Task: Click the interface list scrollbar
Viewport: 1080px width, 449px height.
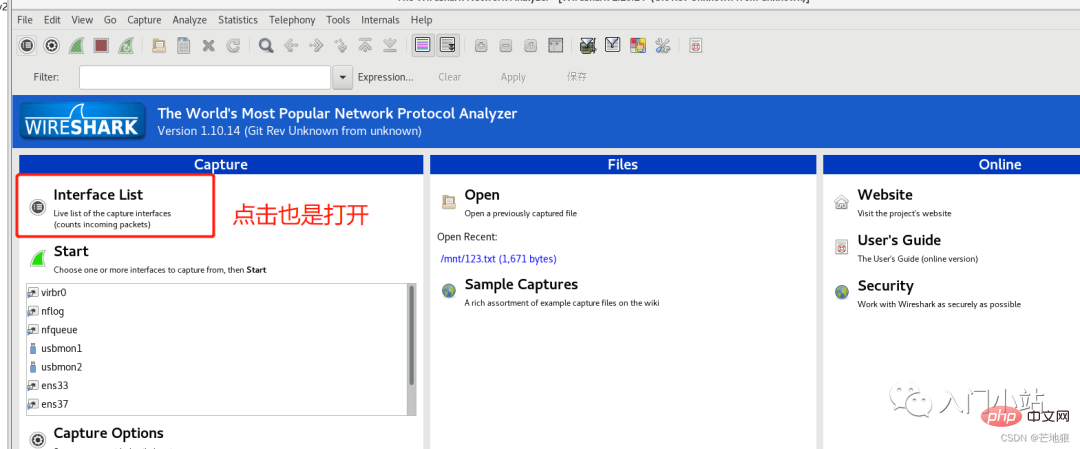Action: 412,335
